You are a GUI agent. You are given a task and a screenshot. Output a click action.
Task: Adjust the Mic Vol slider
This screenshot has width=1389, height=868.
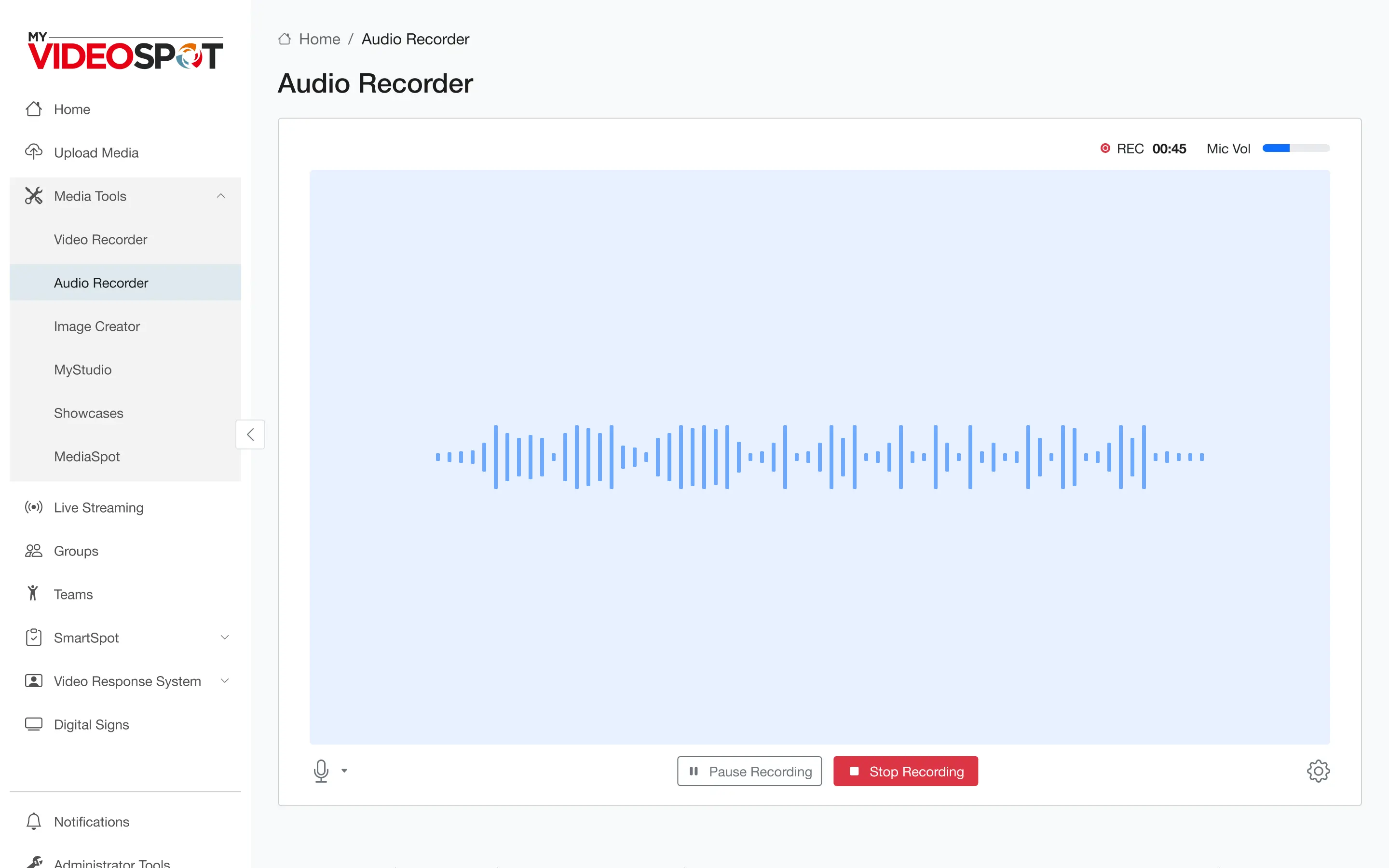coord(1295,148)
